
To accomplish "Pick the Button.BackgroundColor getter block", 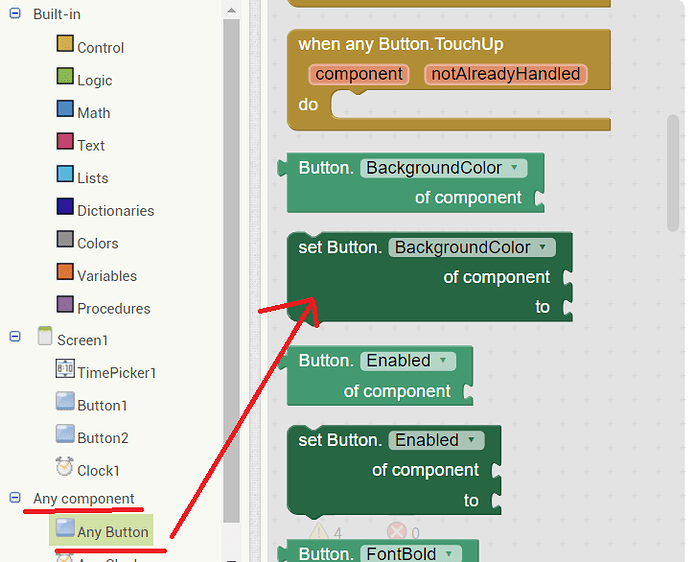I will pyautogui.click(x=411, y=183).
